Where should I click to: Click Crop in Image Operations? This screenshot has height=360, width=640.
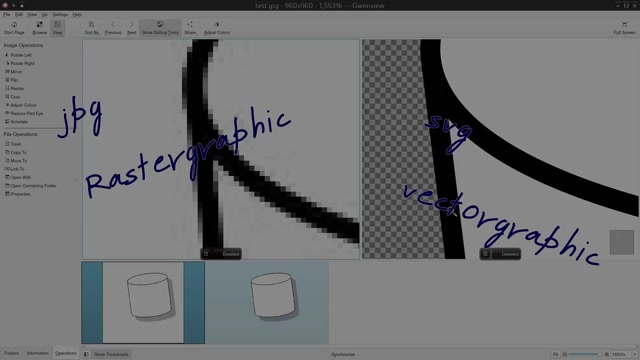coord(12,97)
